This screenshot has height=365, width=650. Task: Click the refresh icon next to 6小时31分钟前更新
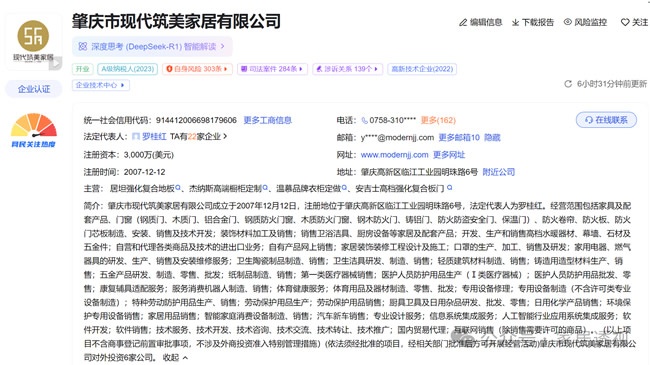tap(568, 84)
